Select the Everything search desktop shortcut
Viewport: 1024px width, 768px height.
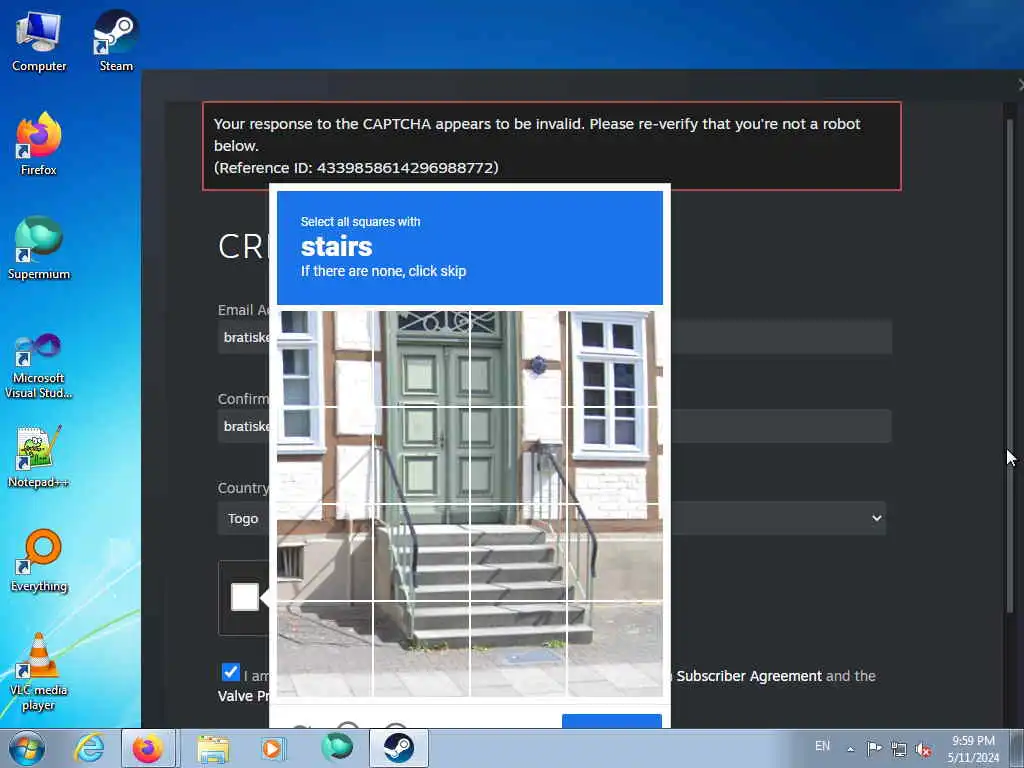tap(39, 560)
